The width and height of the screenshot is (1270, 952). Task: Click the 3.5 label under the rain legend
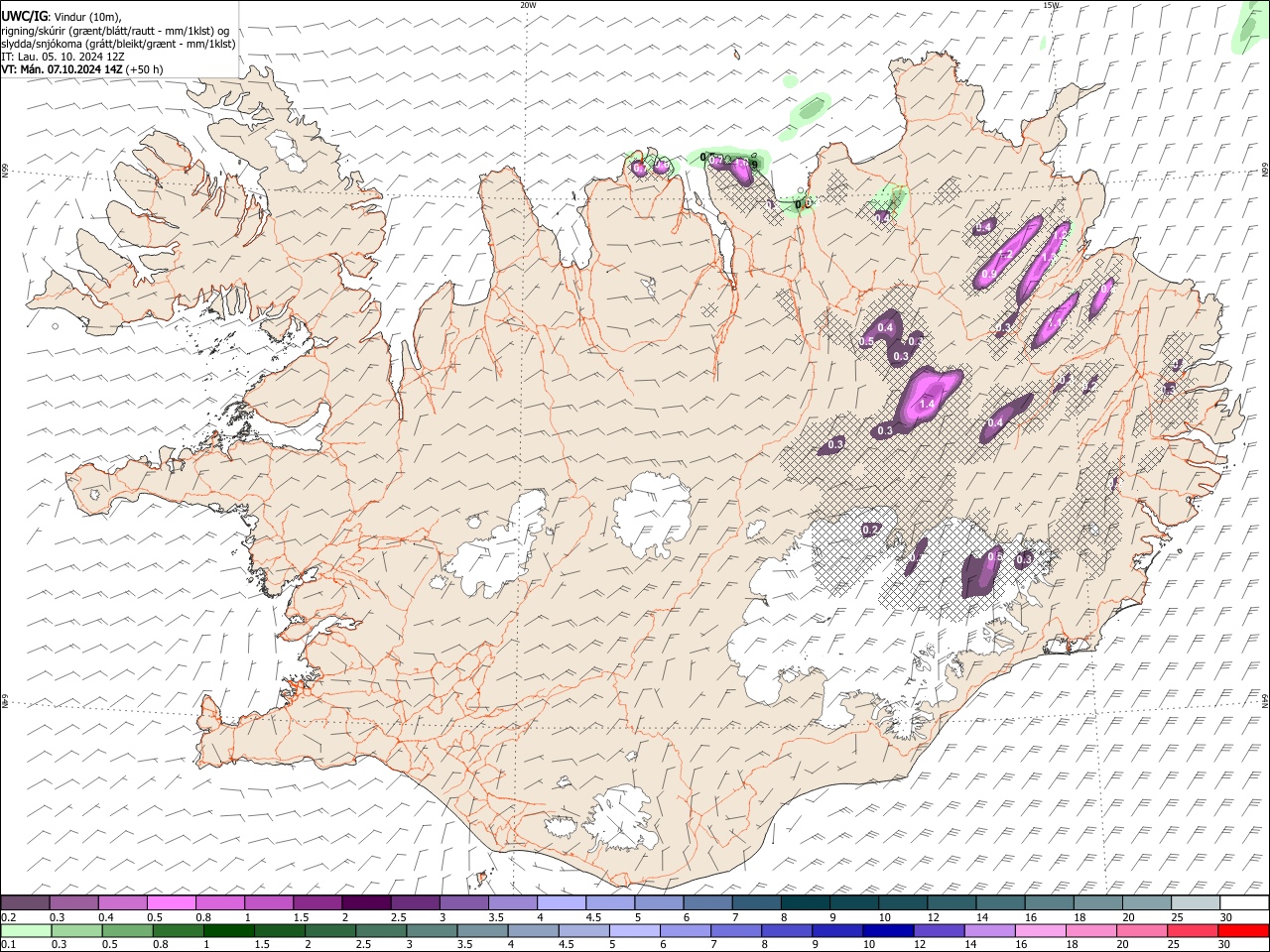(x=464, y=944)
